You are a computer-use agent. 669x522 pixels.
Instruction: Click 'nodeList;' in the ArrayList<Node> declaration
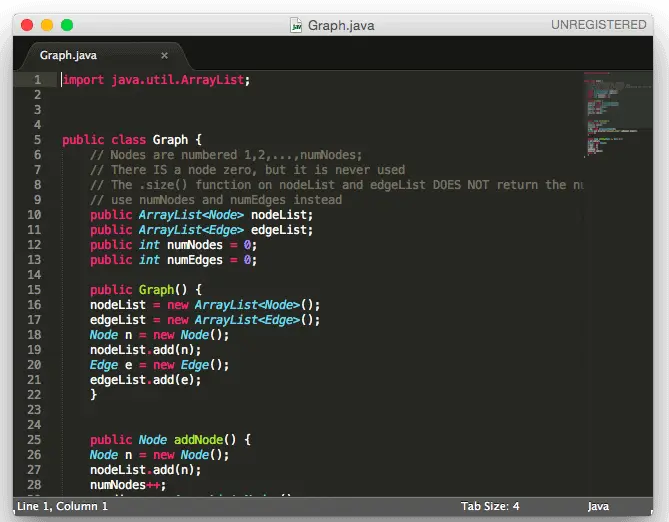coord(282,215)
